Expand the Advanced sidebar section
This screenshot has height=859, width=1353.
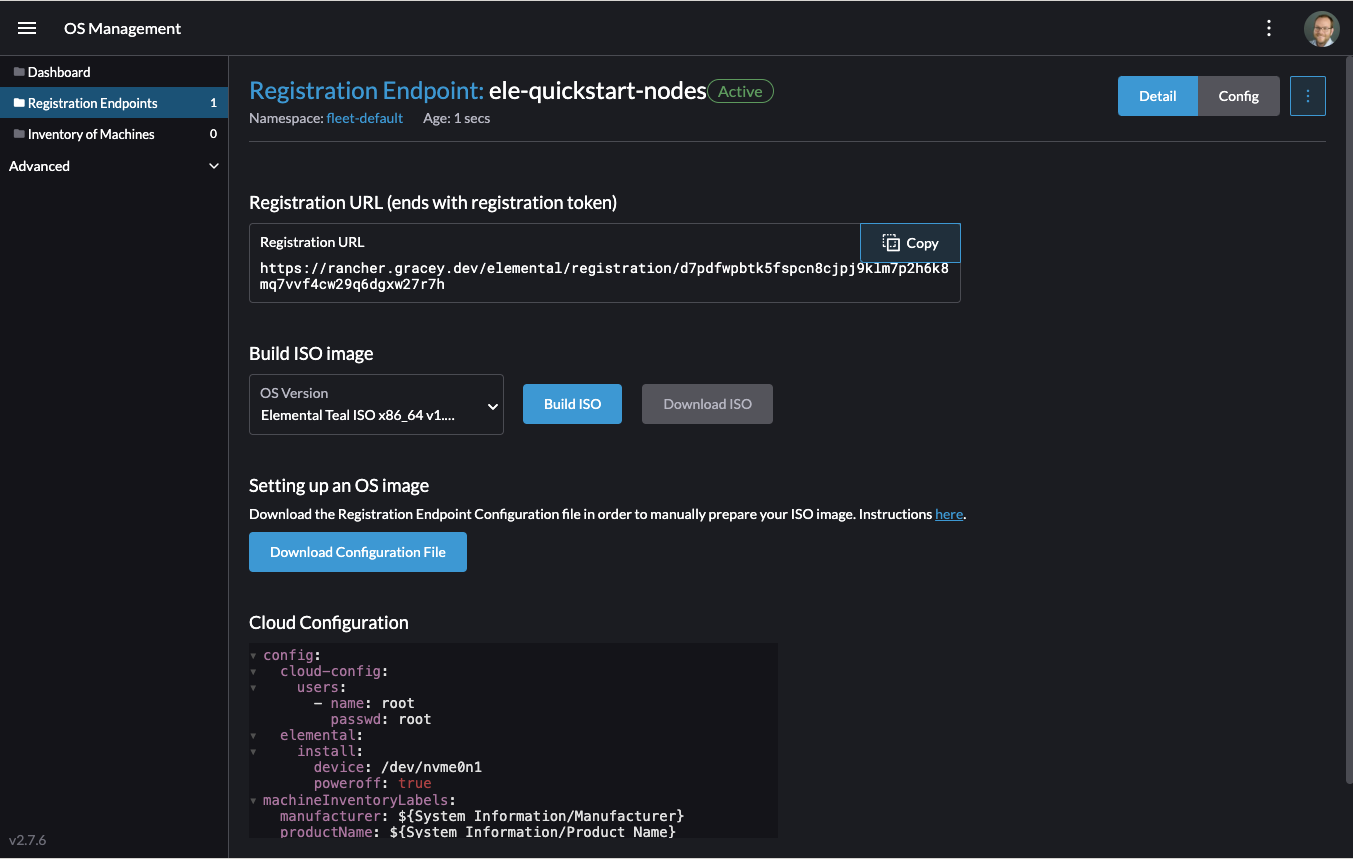[x=114, y=166]
